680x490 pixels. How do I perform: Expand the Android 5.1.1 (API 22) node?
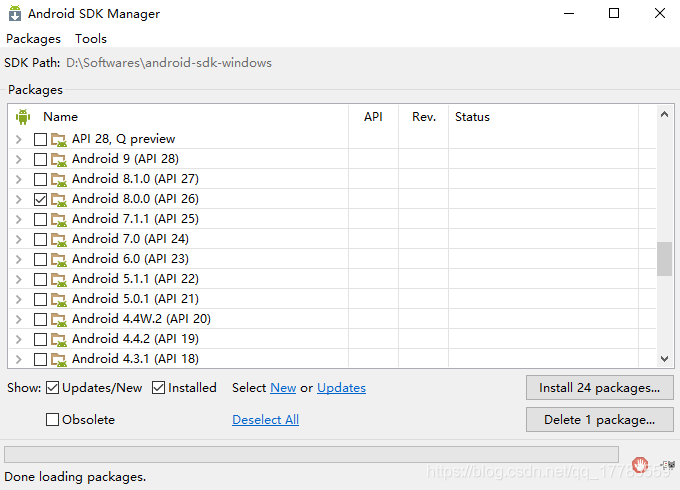(19, 279)
